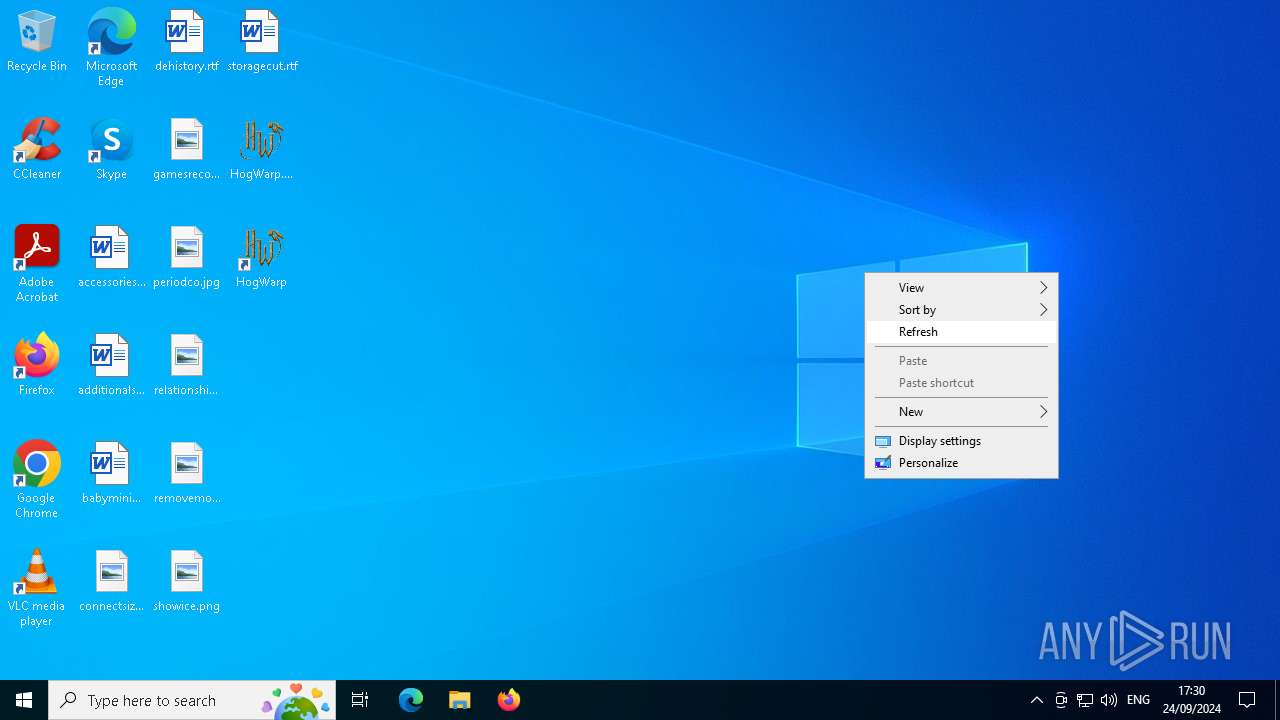Viewport: 1280px width, 720px height.
Task: Select the Skype desktop shortcut
Action: (111, 150)
